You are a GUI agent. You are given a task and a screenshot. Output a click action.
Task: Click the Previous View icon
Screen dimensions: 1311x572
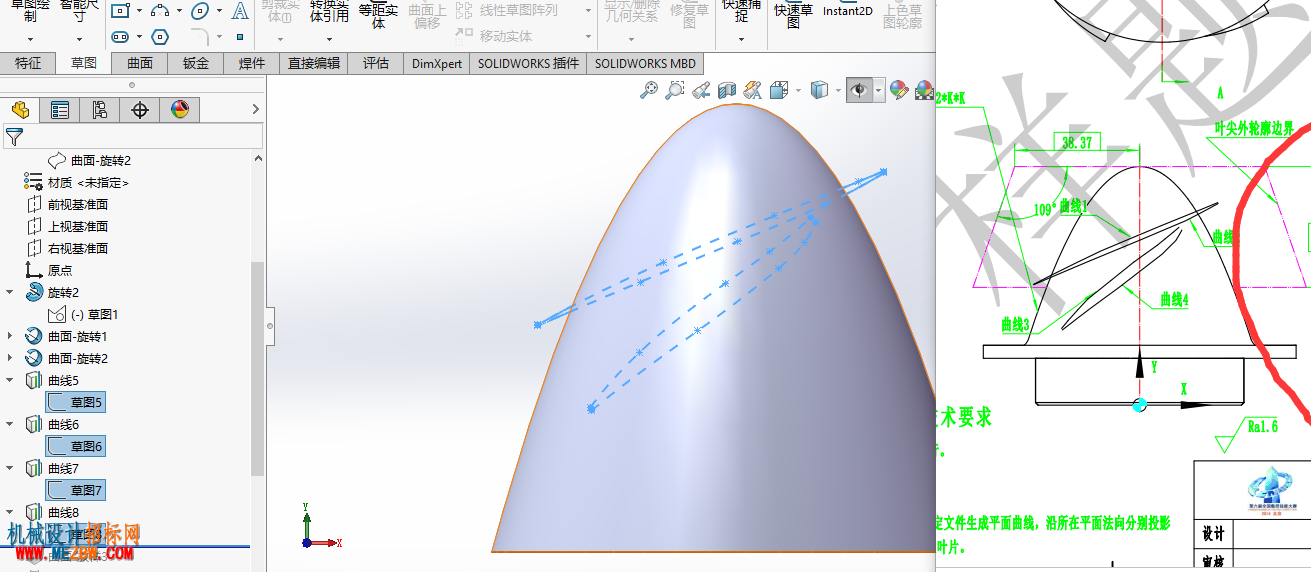click(701, 90)
